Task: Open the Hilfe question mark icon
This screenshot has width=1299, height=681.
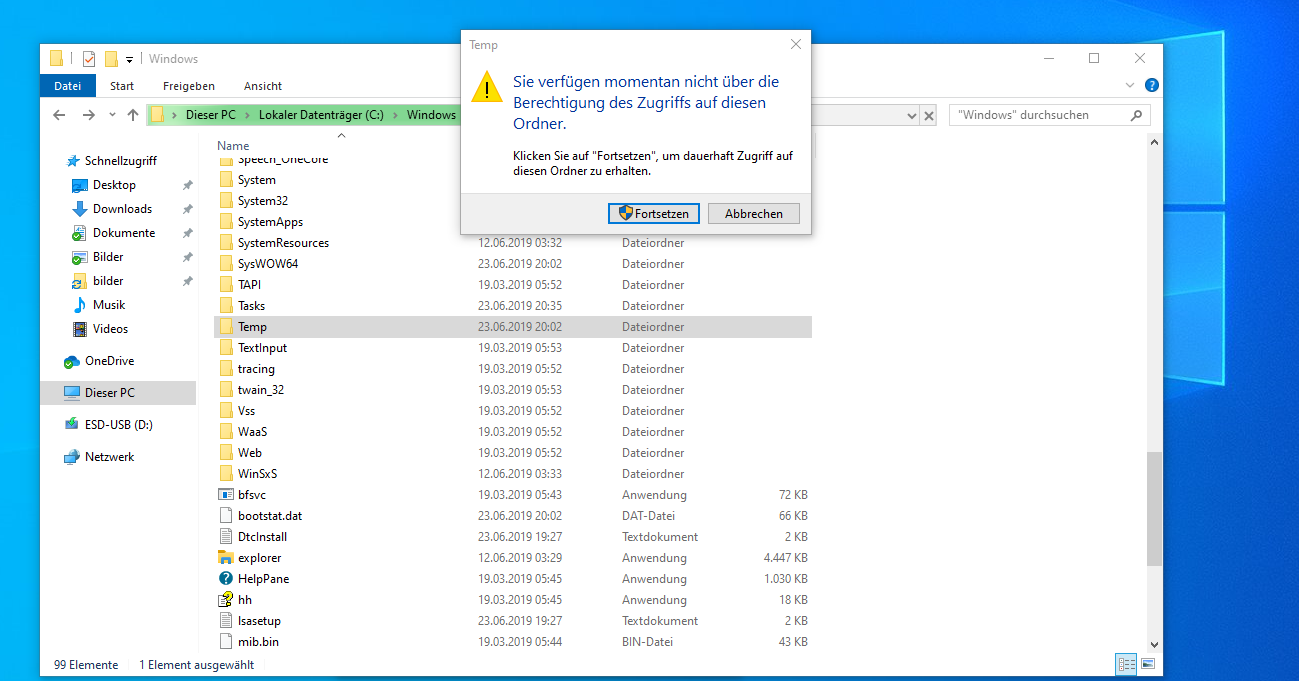Action: pos(1151,85)
